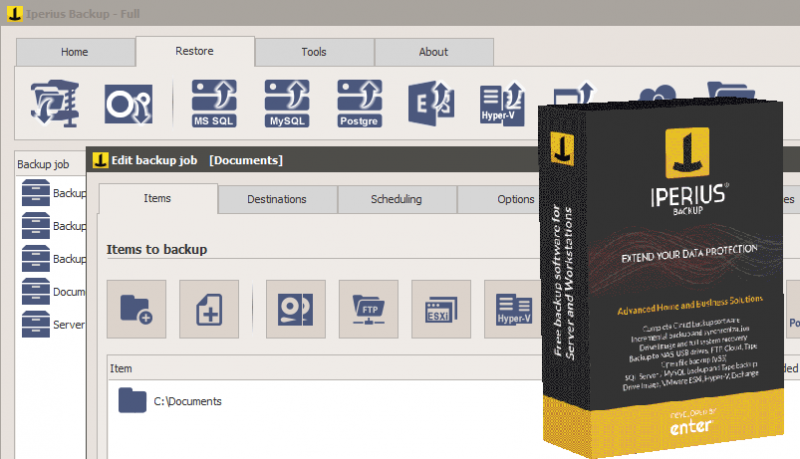
Task: Click the Exchange restore icon
Action: click(431, 104)
